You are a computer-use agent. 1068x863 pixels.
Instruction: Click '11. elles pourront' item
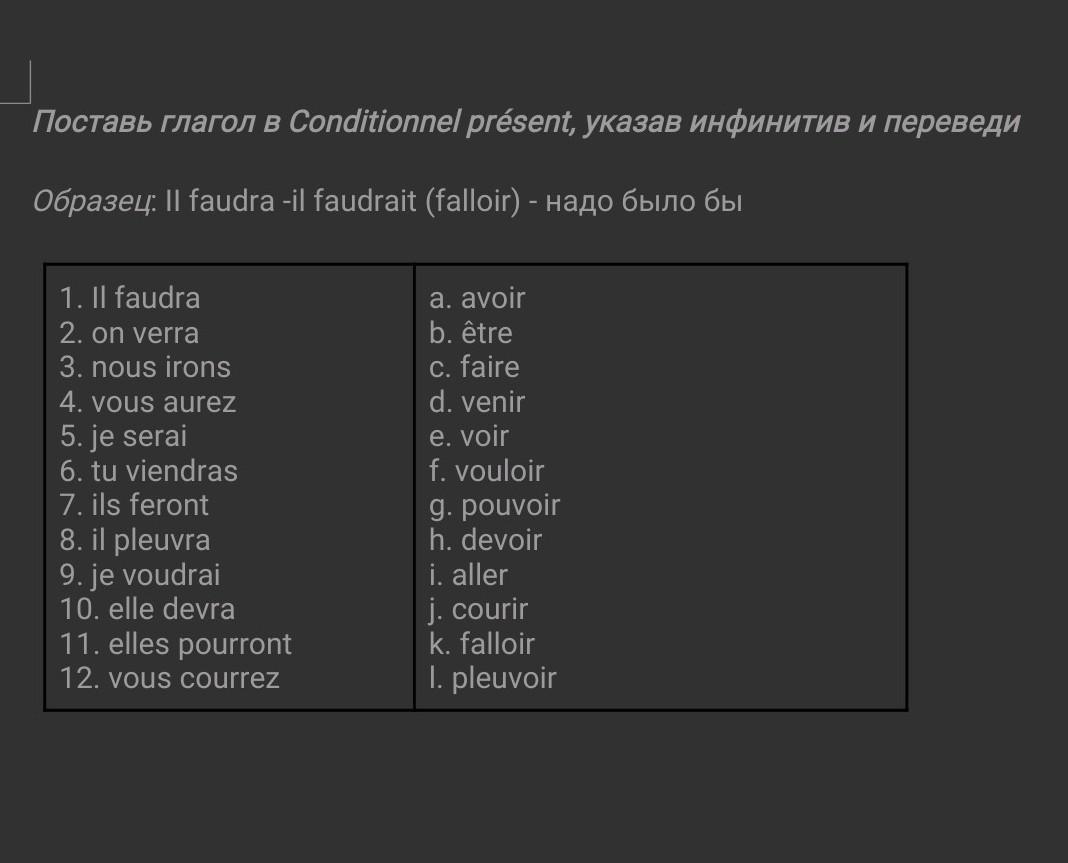coord(175,644)
